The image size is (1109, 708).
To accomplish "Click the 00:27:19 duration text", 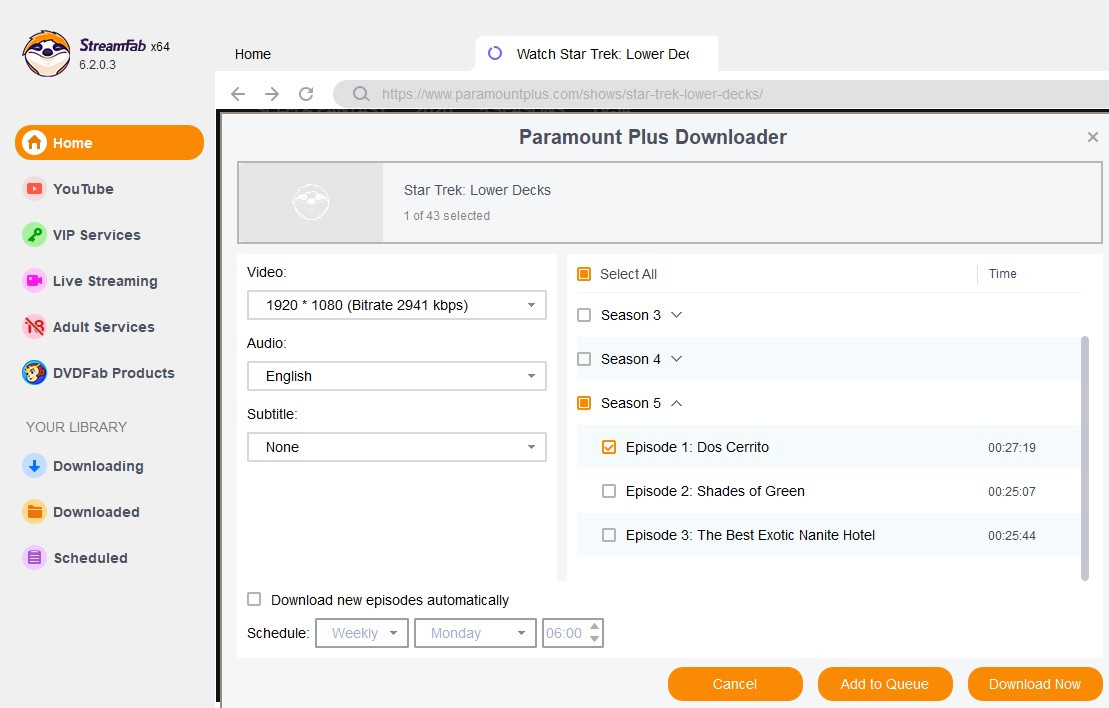I will (1012, 448).
